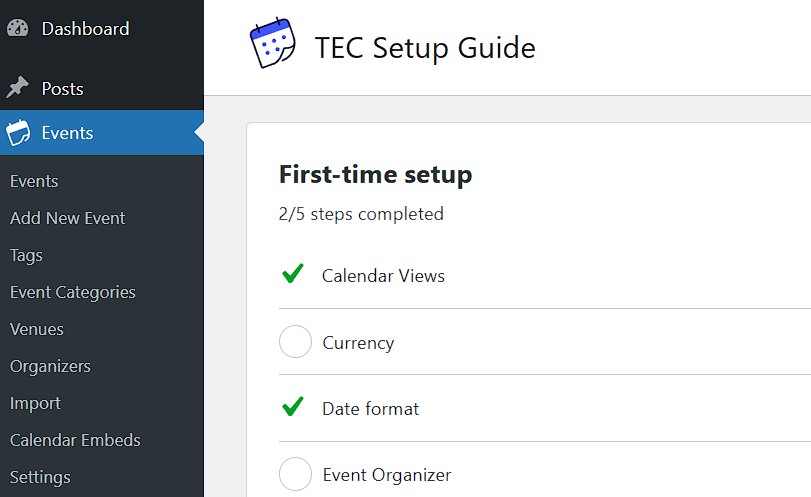The height and width of the screenshot is (497, 811).
Task: Open Event Categories page
Action: click(x=73, y=292)
